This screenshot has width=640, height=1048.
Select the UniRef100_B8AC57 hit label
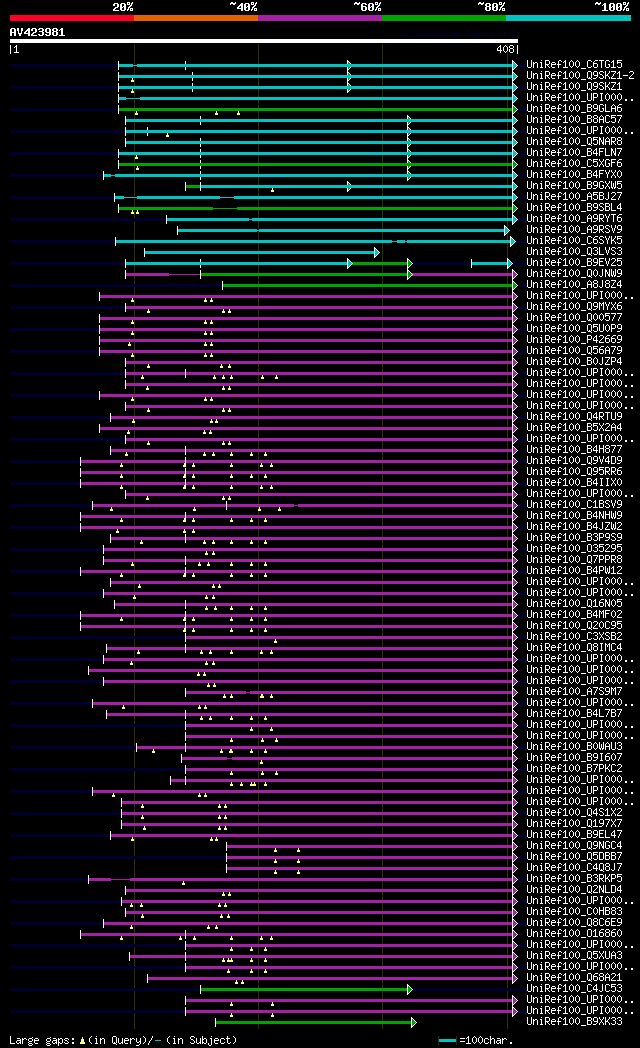574,120
